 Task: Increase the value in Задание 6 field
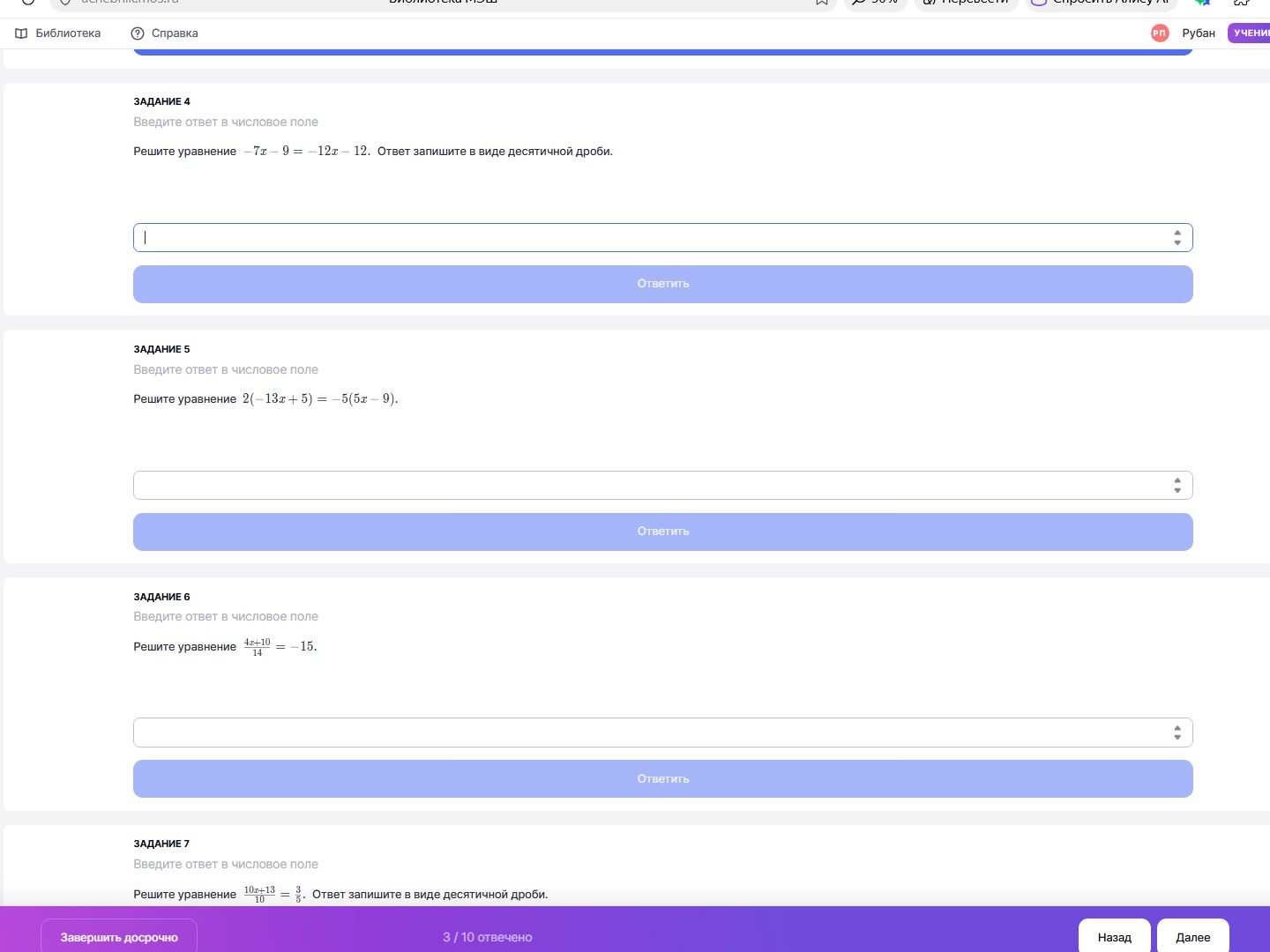click(1177, 728)
